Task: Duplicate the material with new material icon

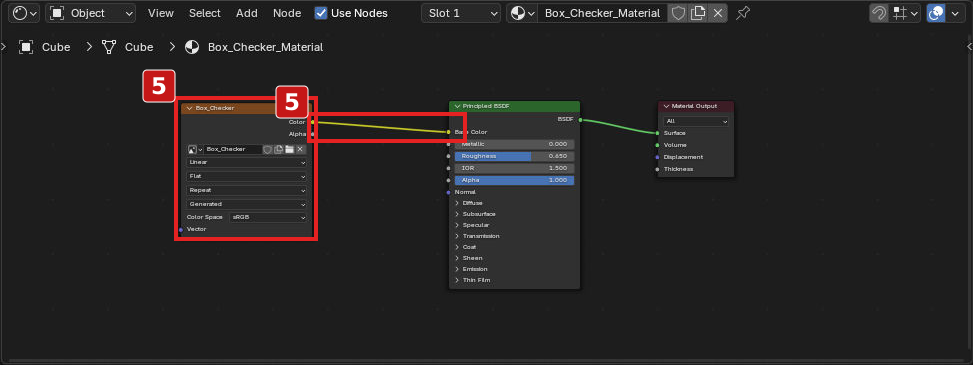Action: pos(698,13)
